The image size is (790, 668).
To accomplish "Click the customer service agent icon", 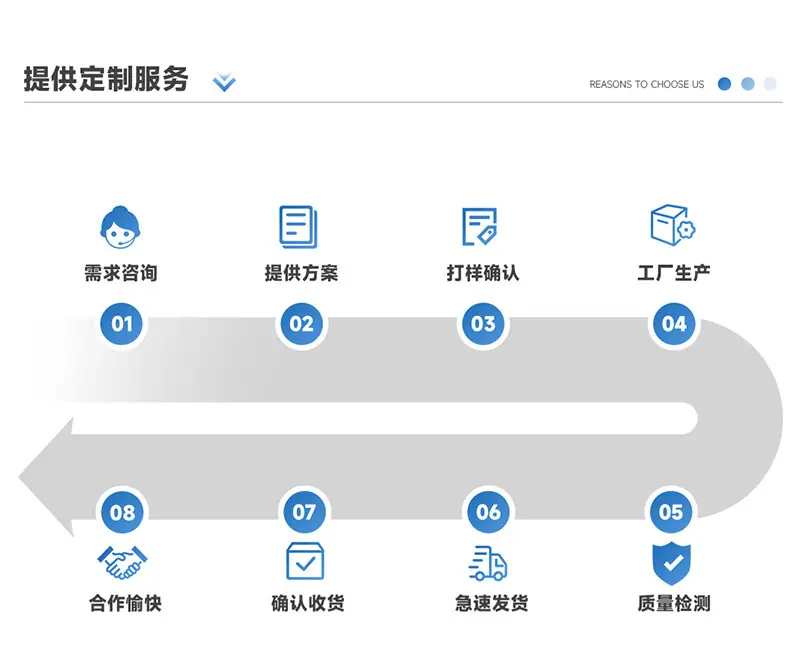I will [x=120, y=227].
